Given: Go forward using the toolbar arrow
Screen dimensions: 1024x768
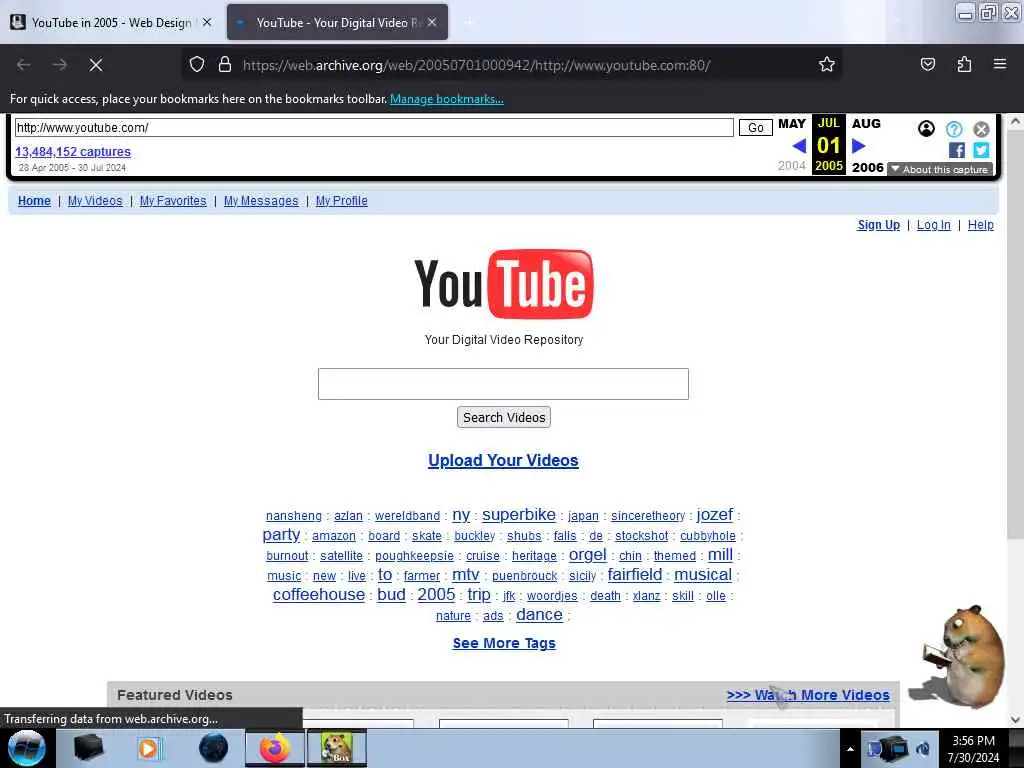Looking at the screenshot, I should click(59, 65).
